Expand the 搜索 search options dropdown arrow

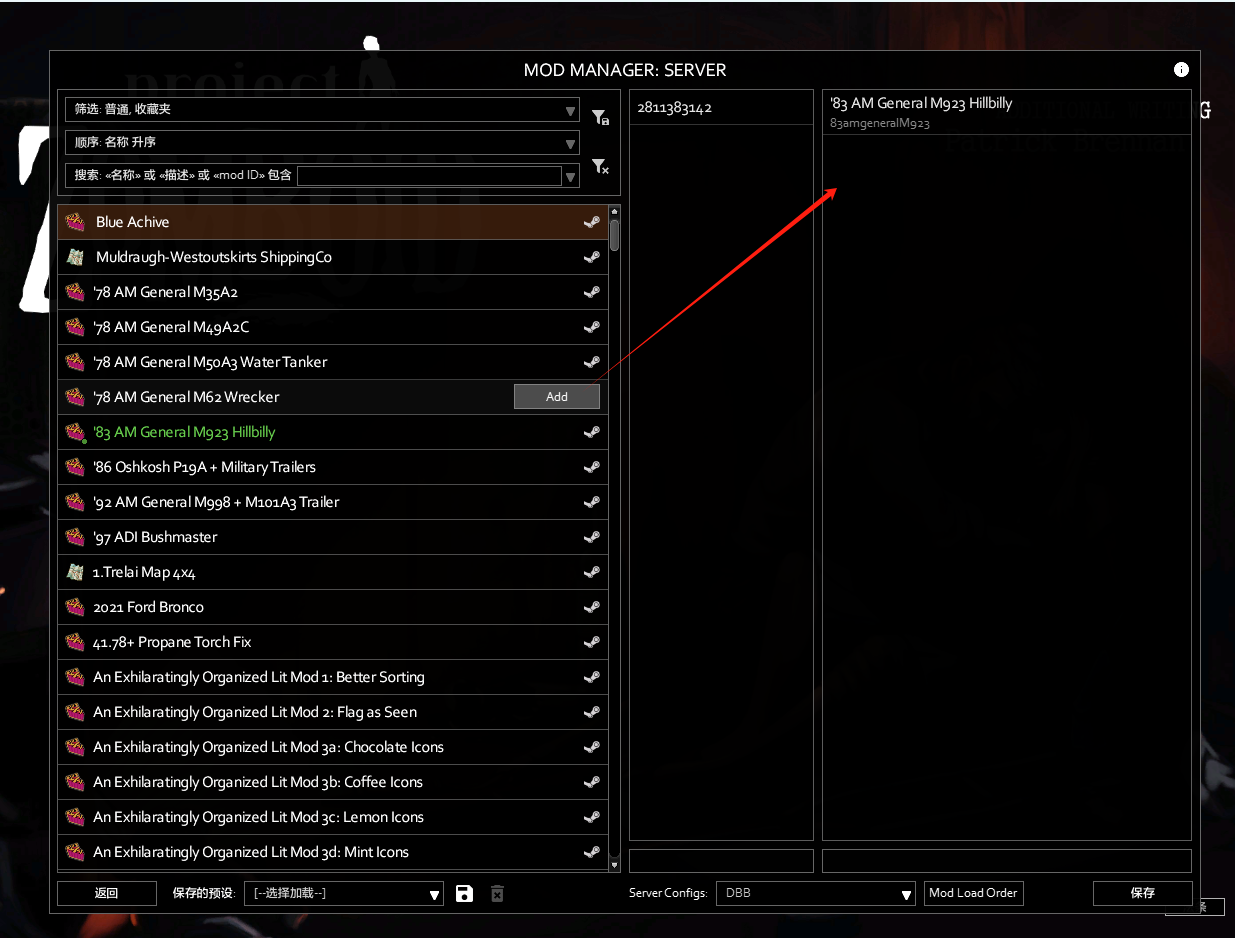(571, 177)
